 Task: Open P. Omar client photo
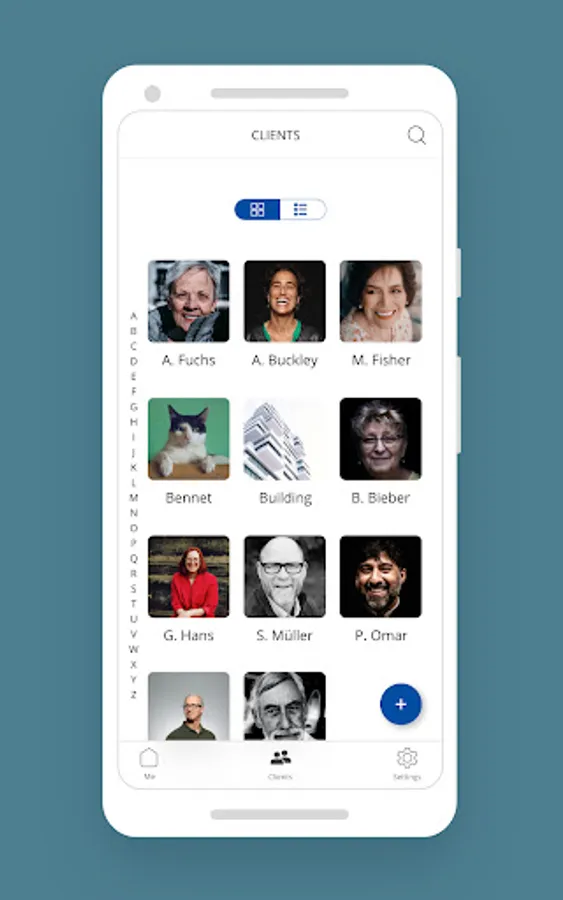[x=380, y=576]
